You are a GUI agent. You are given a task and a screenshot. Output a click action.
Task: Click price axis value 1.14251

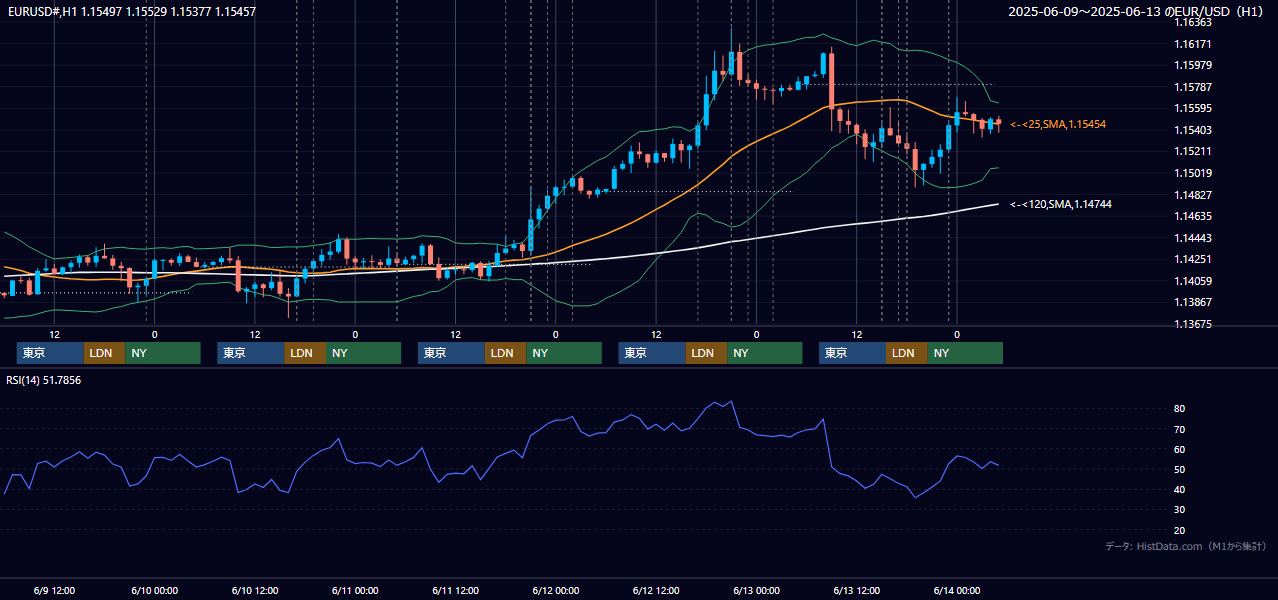(x=1193, y=259)
